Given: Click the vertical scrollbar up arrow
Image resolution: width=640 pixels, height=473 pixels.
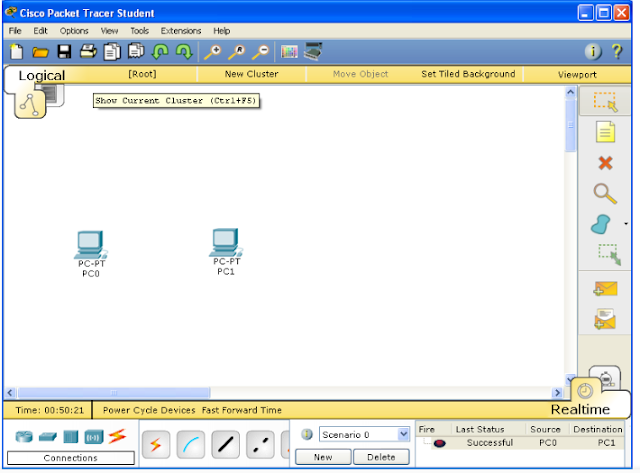Looking at the screenshot, I should tap(571, 92).
